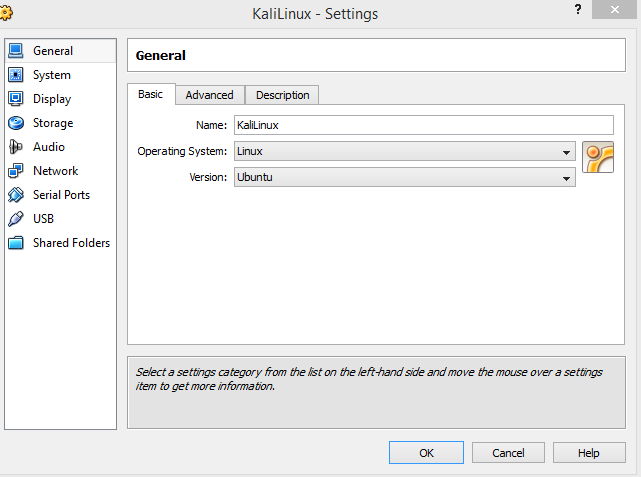641x477 pixels.
Task: Click the 'Name:' label
Action: 211,125
